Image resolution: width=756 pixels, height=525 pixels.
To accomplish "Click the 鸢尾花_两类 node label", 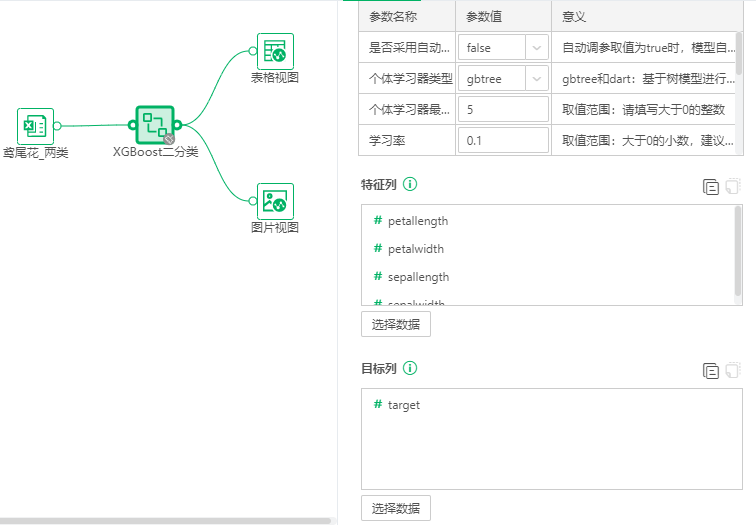I will [x=36, y=153].
